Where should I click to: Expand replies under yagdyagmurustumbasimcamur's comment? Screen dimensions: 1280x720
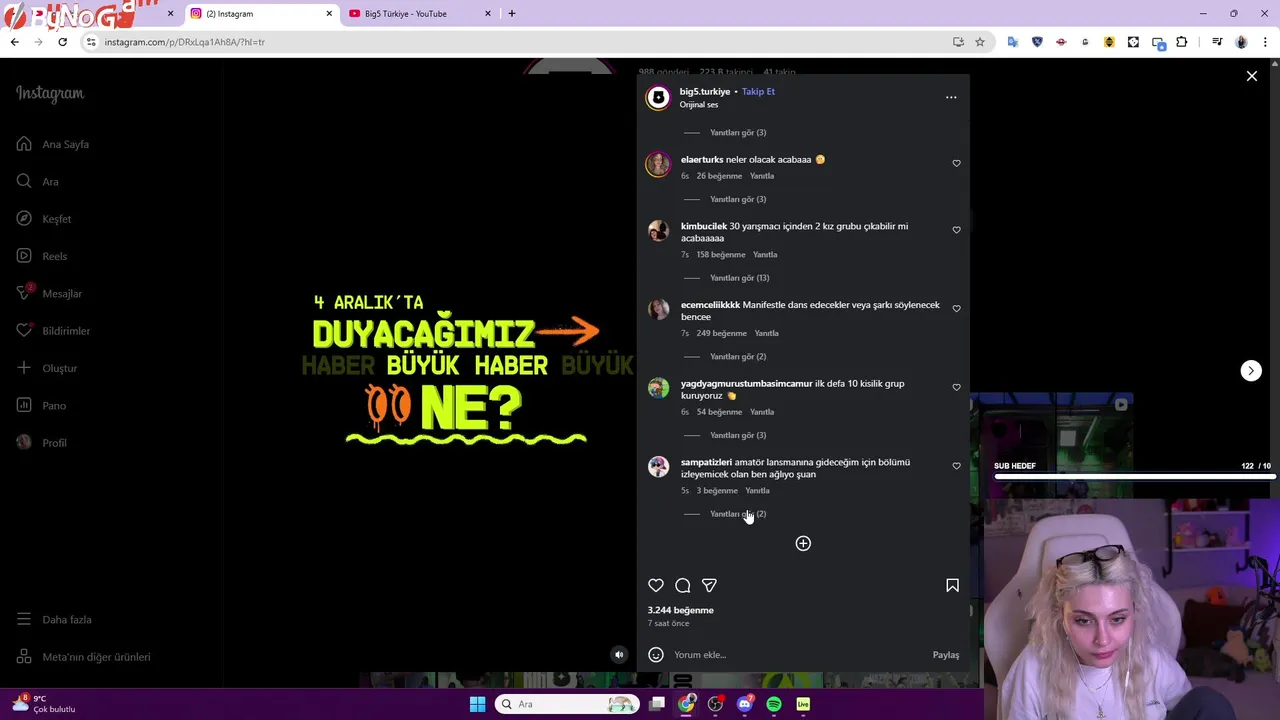click(x=738, y=435)
